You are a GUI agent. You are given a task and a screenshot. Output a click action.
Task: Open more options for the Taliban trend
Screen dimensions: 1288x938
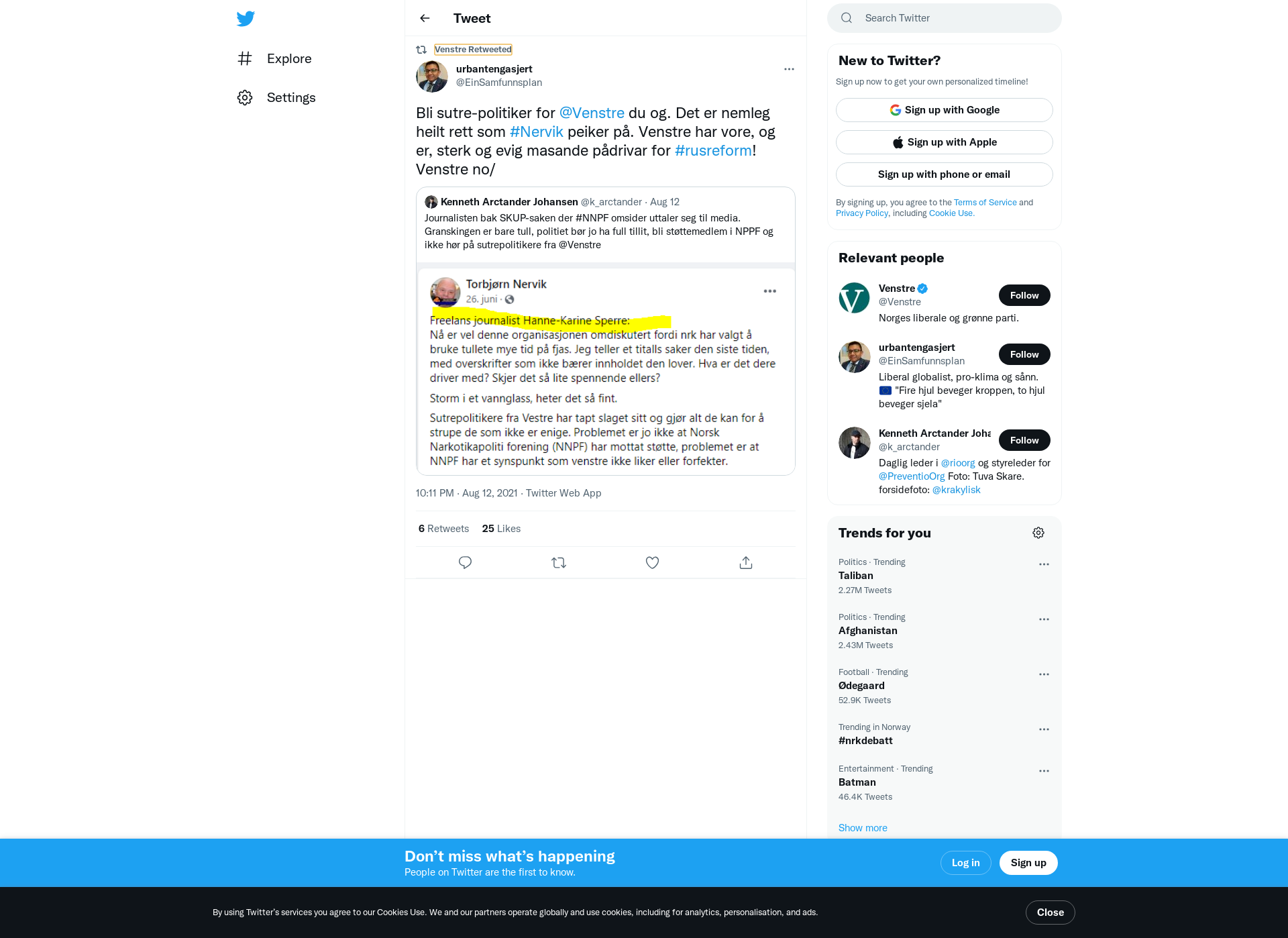1044,564
